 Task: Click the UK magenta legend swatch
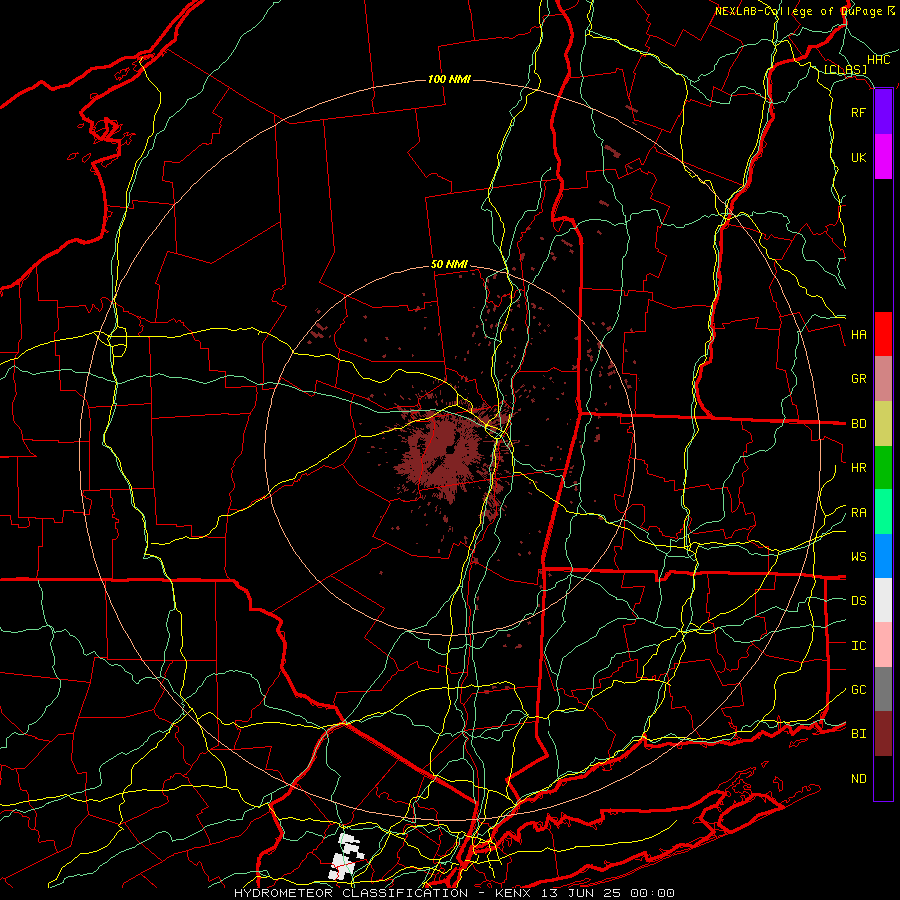click(x=883, y=157)
